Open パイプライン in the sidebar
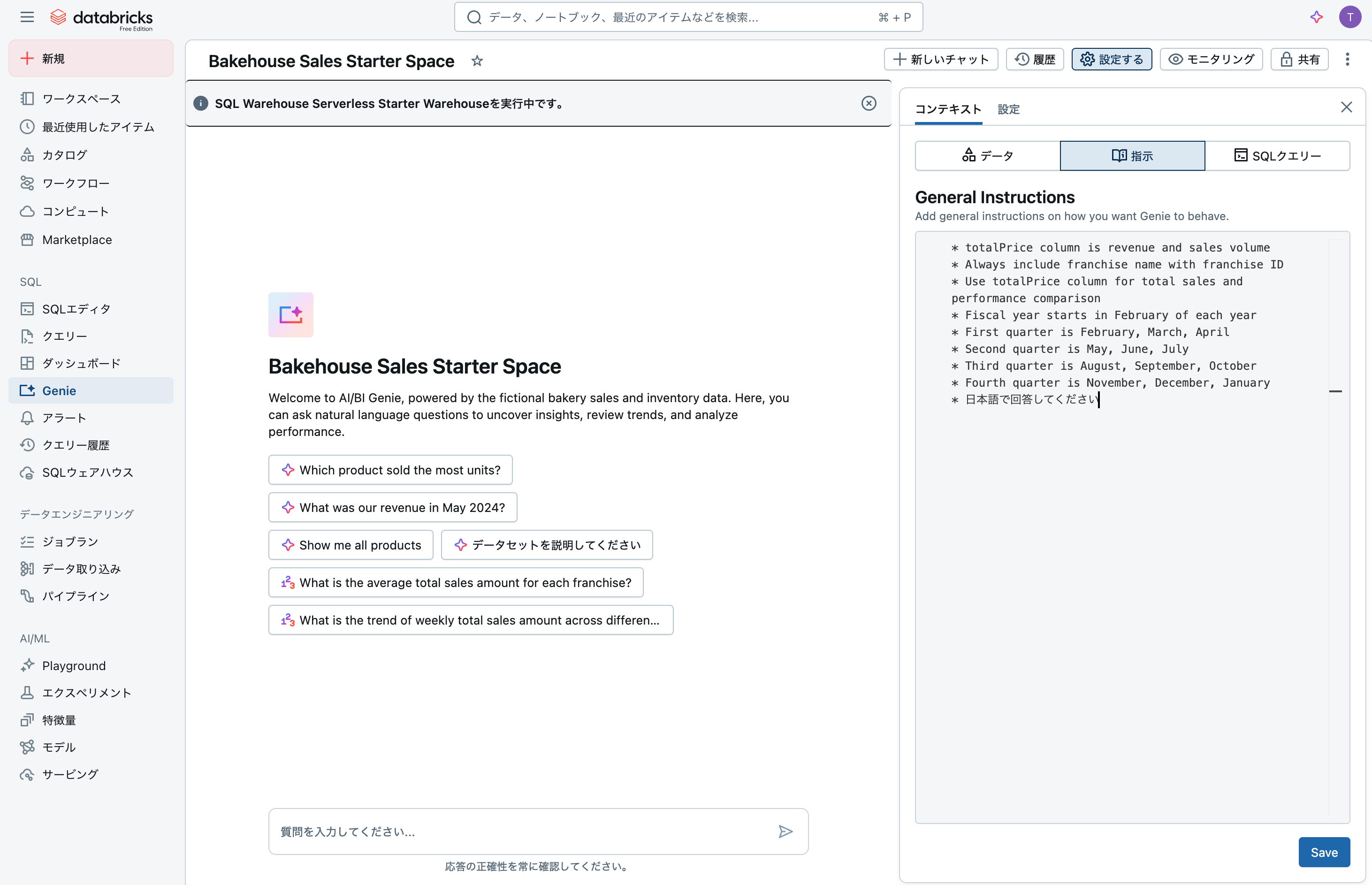 pyautogui.click(x=91, y=596)
